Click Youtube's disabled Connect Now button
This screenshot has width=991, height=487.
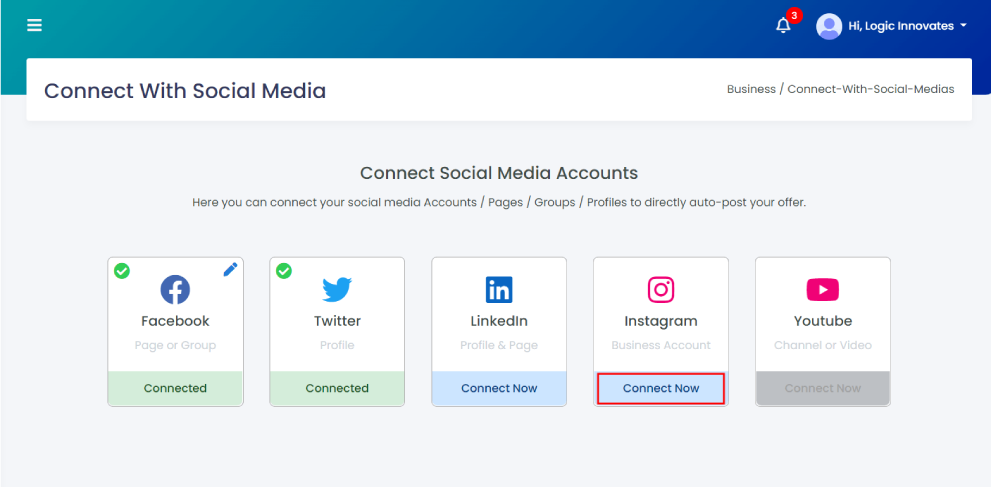(x=822, y=388)
